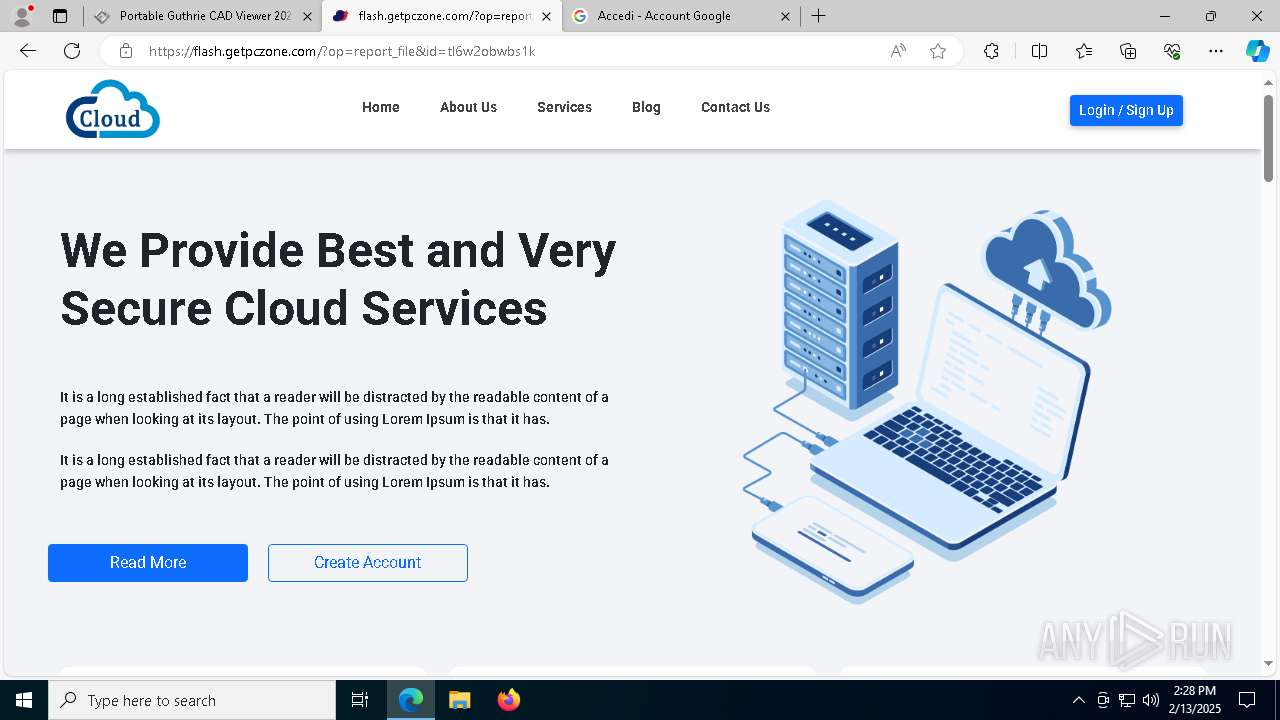View site information lock icon
This screenshot has width=1280, height=720.
click(126, 51)
